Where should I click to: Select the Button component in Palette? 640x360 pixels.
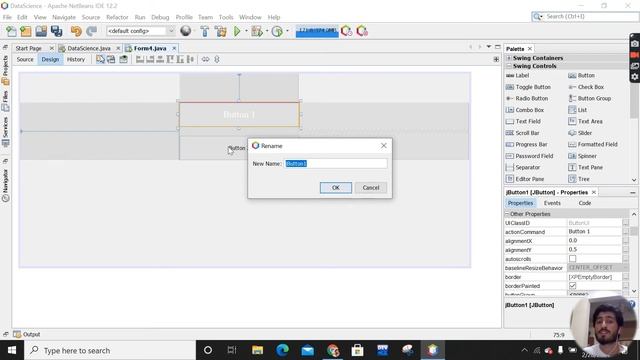pyautogui.click(x=582, y=76)
